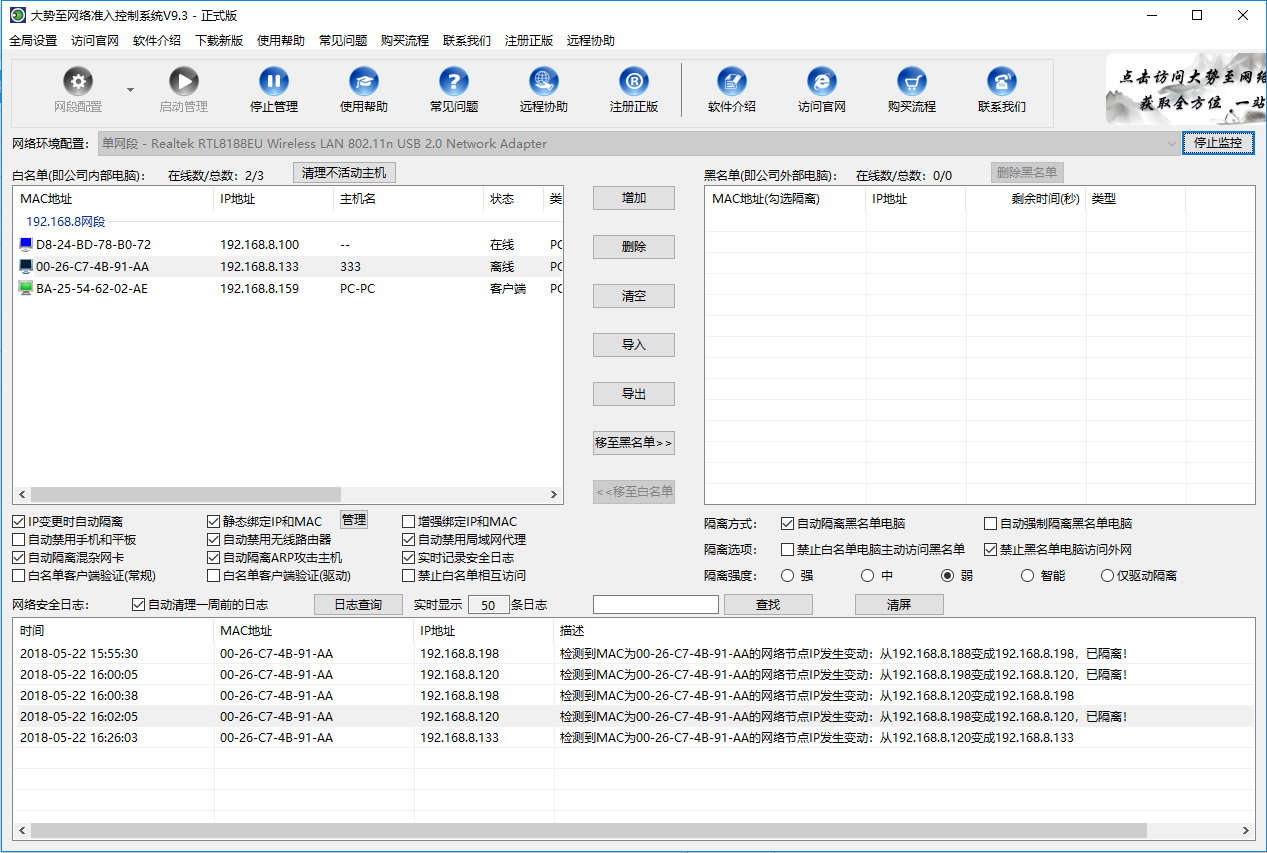The height and width of the screenshot is (853, 1267).
Task: Open dropdown arrow next to 网段配置
Action: pyautogui.click(x=130, y=90)
